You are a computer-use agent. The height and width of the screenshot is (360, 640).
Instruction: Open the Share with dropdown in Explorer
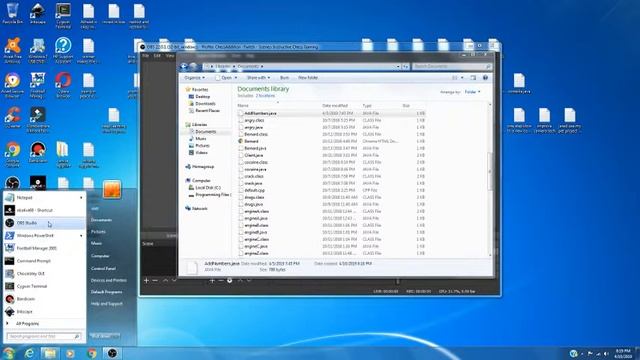pyautogui.click(x=258, y=78)
